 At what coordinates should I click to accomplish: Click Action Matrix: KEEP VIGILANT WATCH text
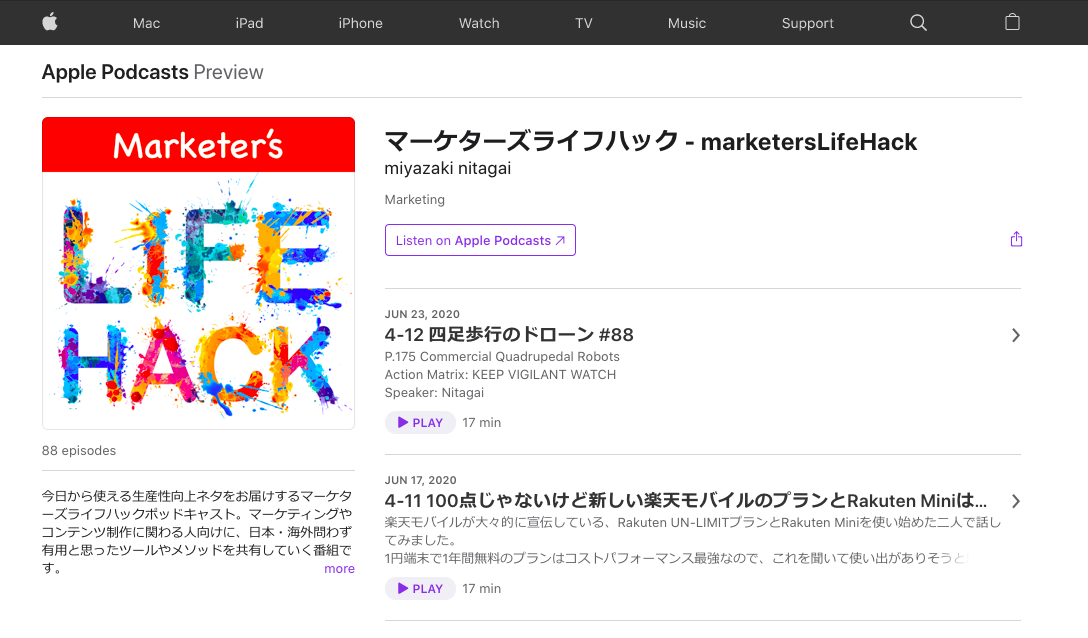coord(500,374)
